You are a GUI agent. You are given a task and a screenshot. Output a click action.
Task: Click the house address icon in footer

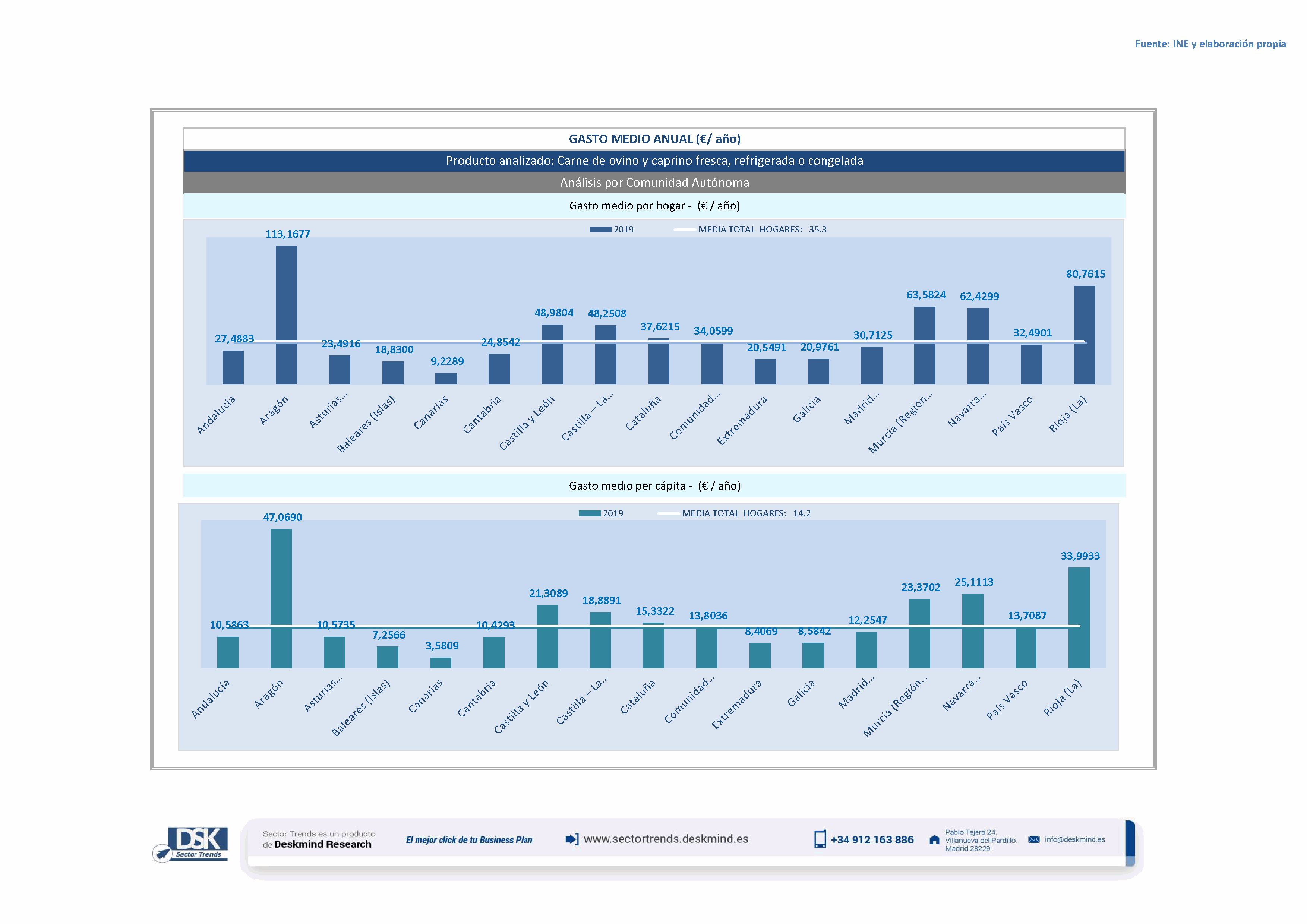[934, 840]
